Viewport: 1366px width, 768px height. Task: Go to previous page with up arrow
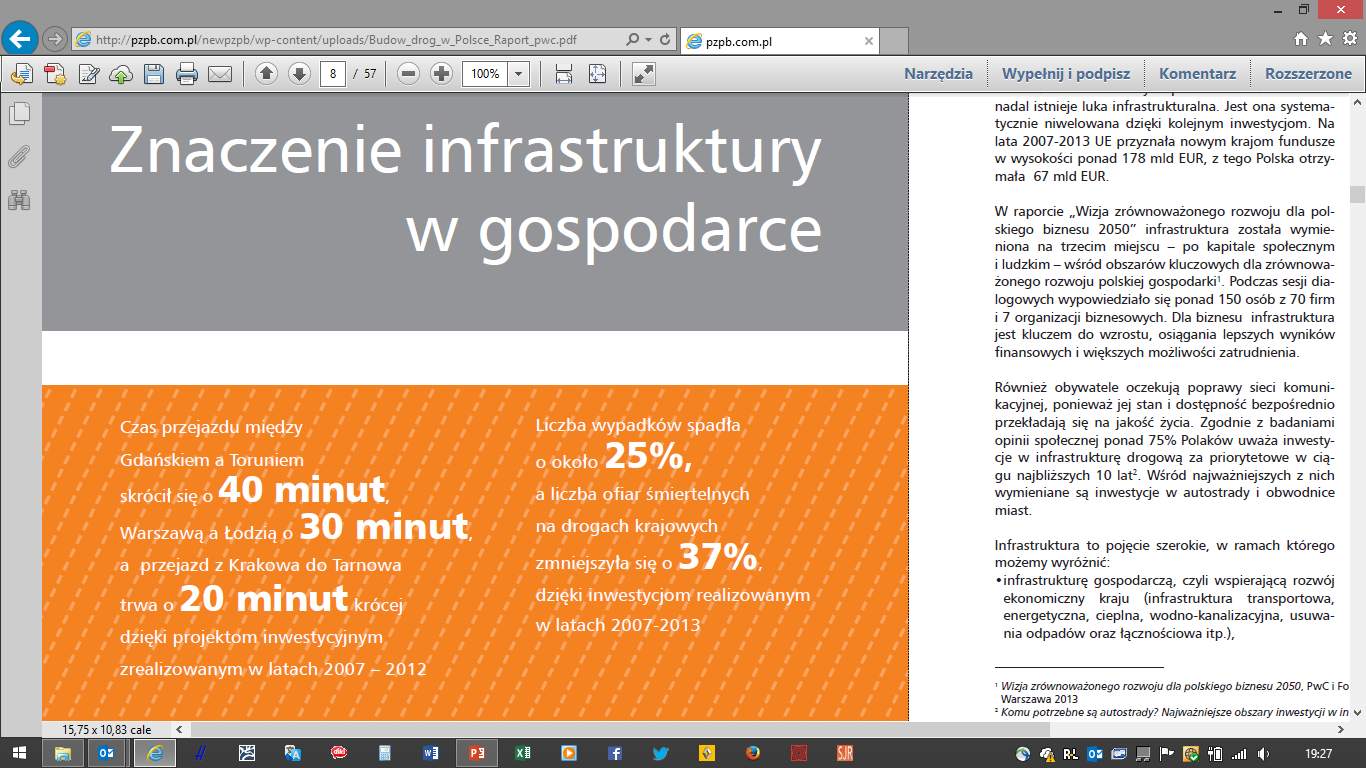coord(266,73)
